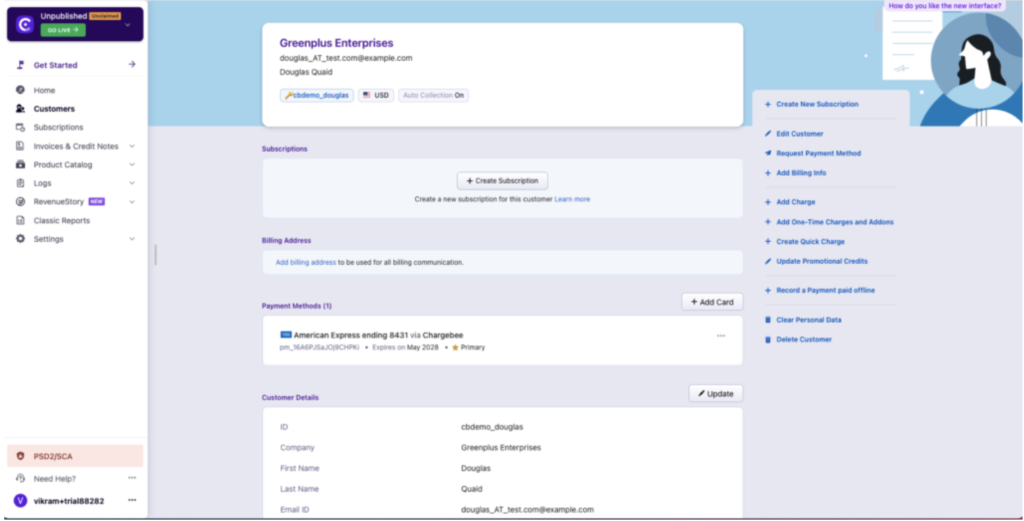
Task: Click the Need Help headset icon
Action: pyautogui.click(x=20, y=479)
